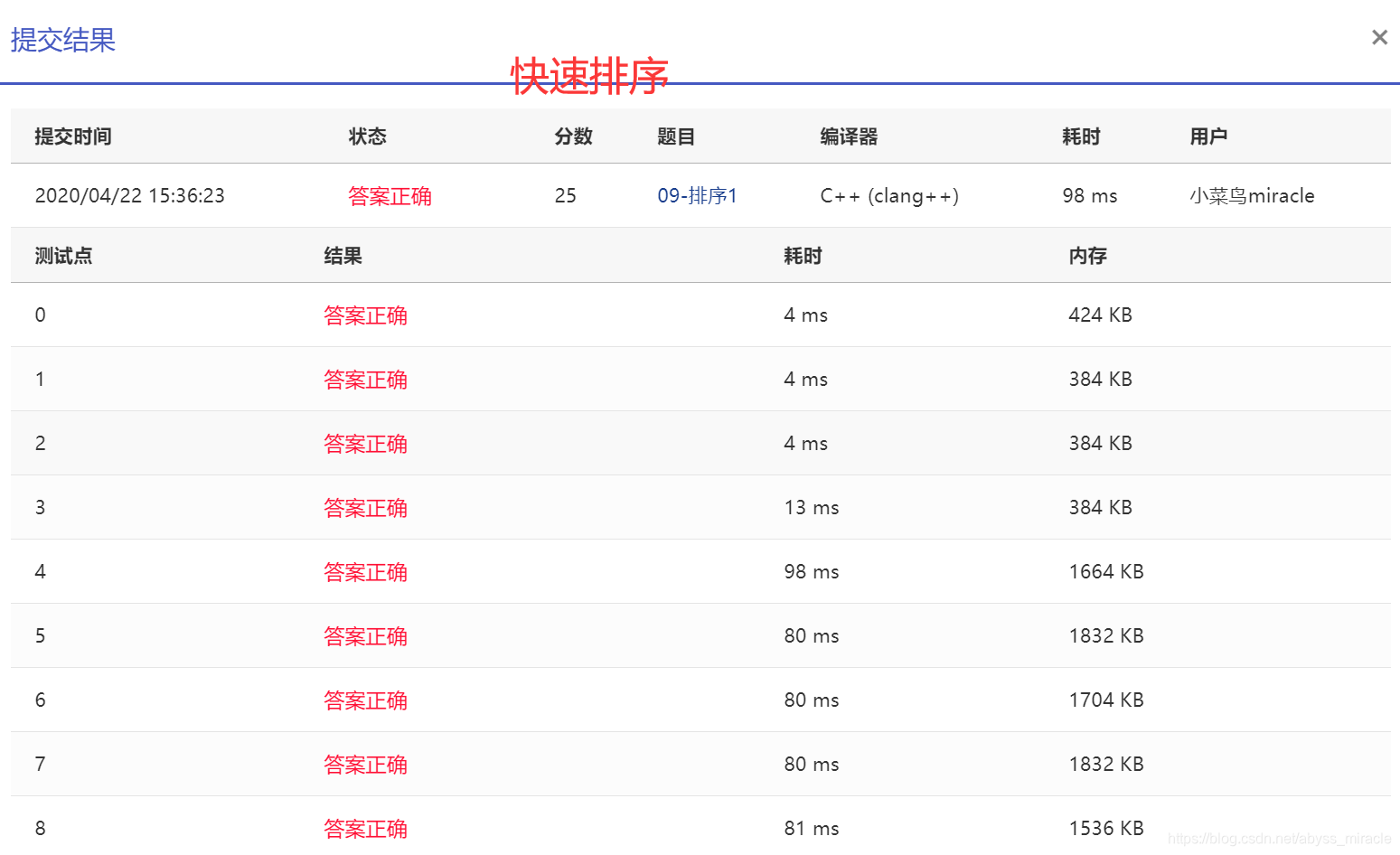The height and width of the screenshot is (855, 1400).
Task: Click the score value 25
Action: (566, 195)
